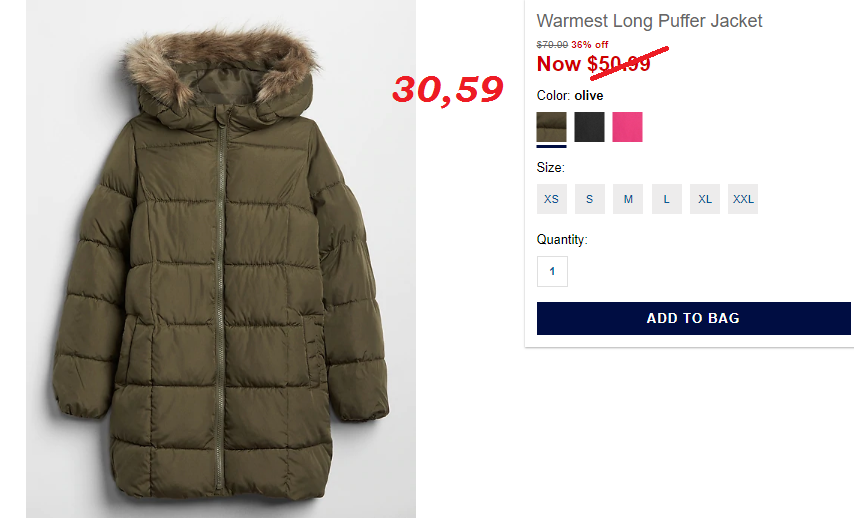Choose the black color swatch
The height and width of the screenshot is (519, 854).
pos(589,127)
